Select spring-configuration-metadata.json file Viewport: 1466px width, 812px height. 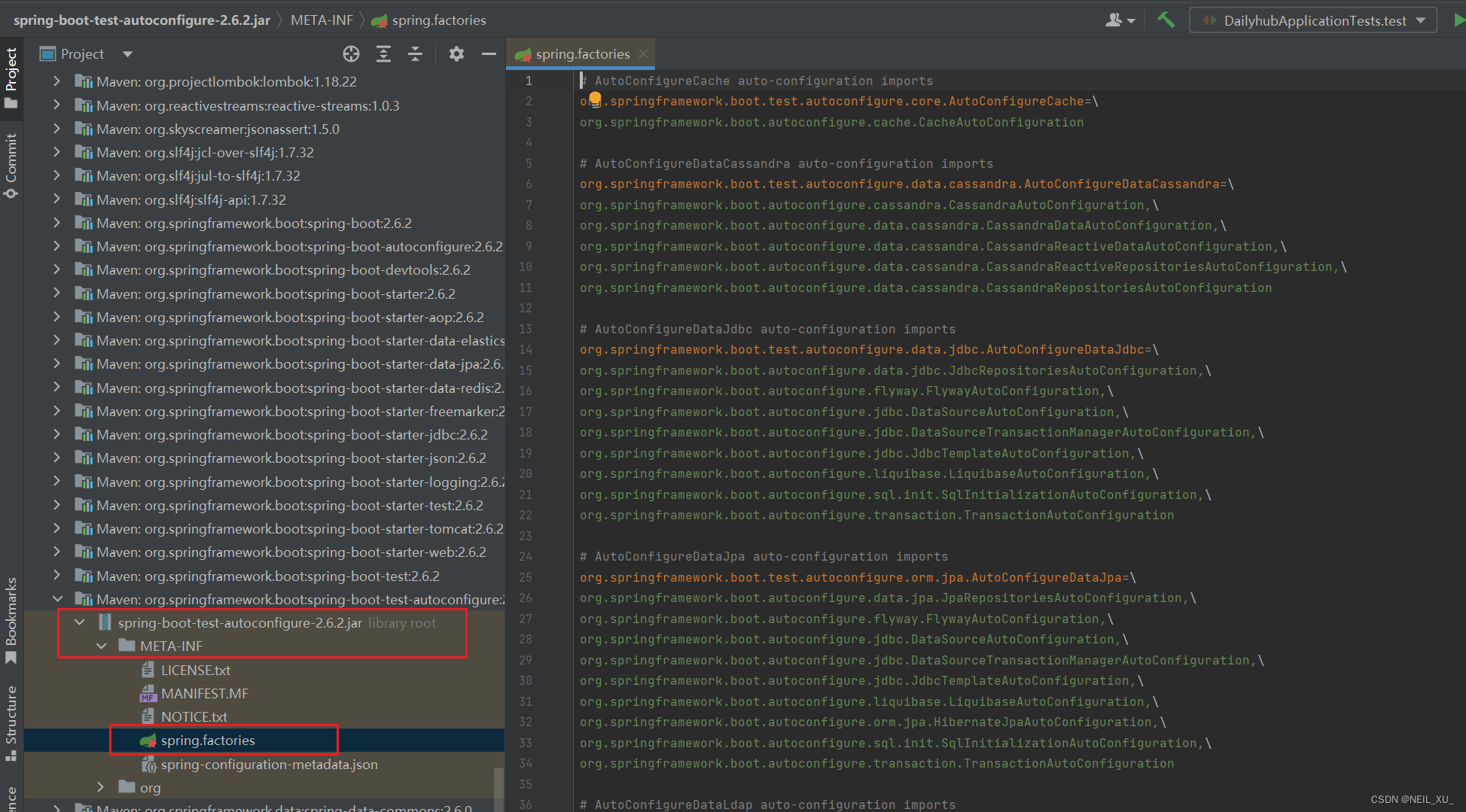[x=270, y=765]
